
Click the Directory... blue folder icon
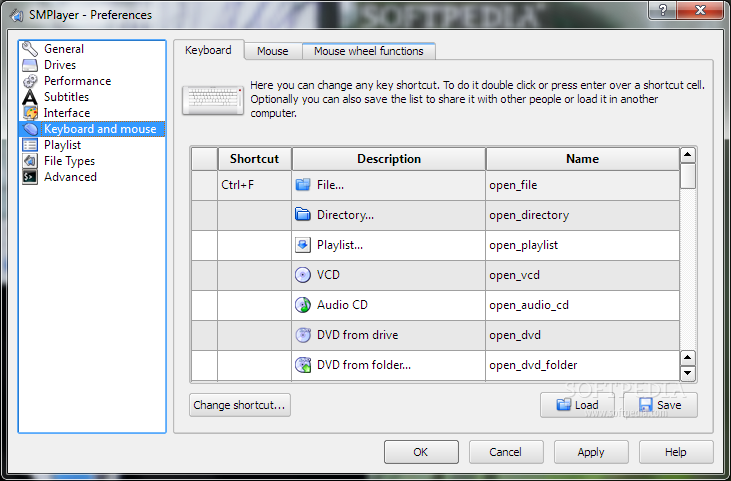pos(303,215)
